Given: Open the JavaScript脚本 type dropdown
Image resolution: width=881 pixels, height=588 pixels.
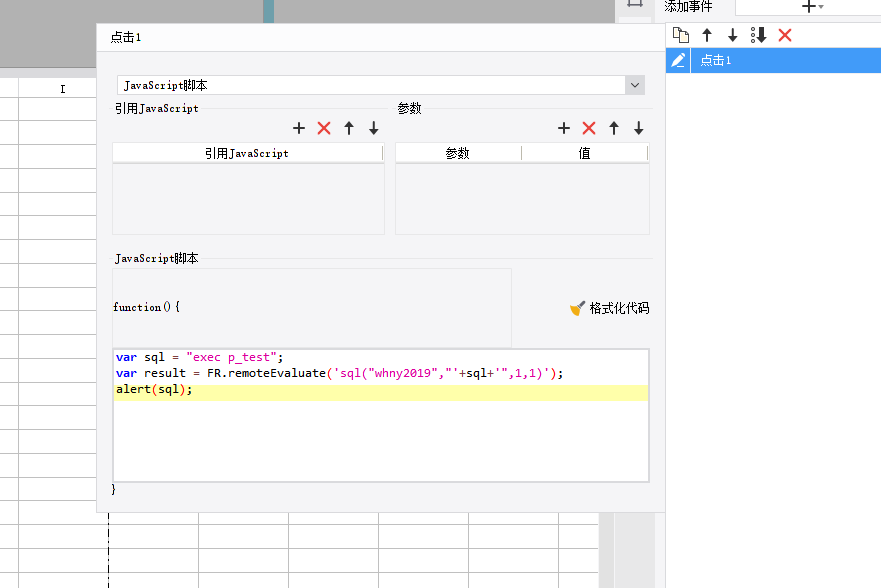Looking at the screenshot, I should (x=635, y=85).
